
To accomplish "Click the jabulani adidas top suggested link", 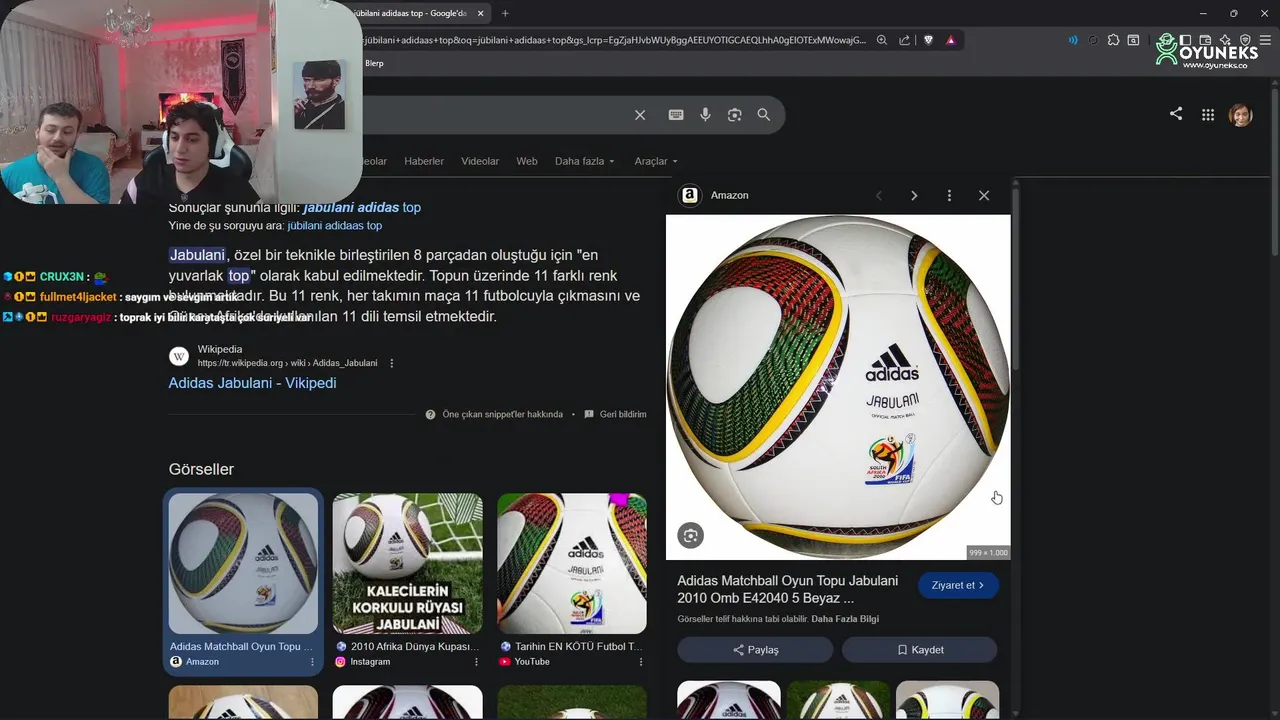I will point(362,207).
